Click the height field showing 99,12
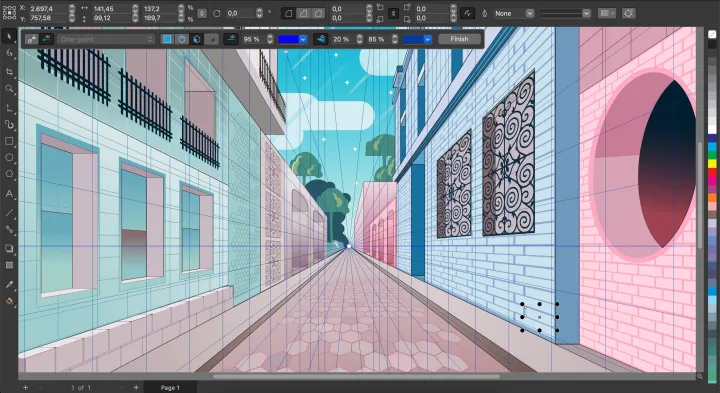720x393 pixels. [112, 18]
